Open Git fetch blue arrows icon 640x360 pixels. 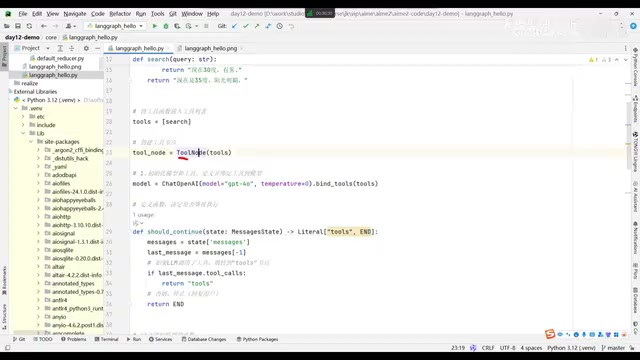[x=268, y=26]
